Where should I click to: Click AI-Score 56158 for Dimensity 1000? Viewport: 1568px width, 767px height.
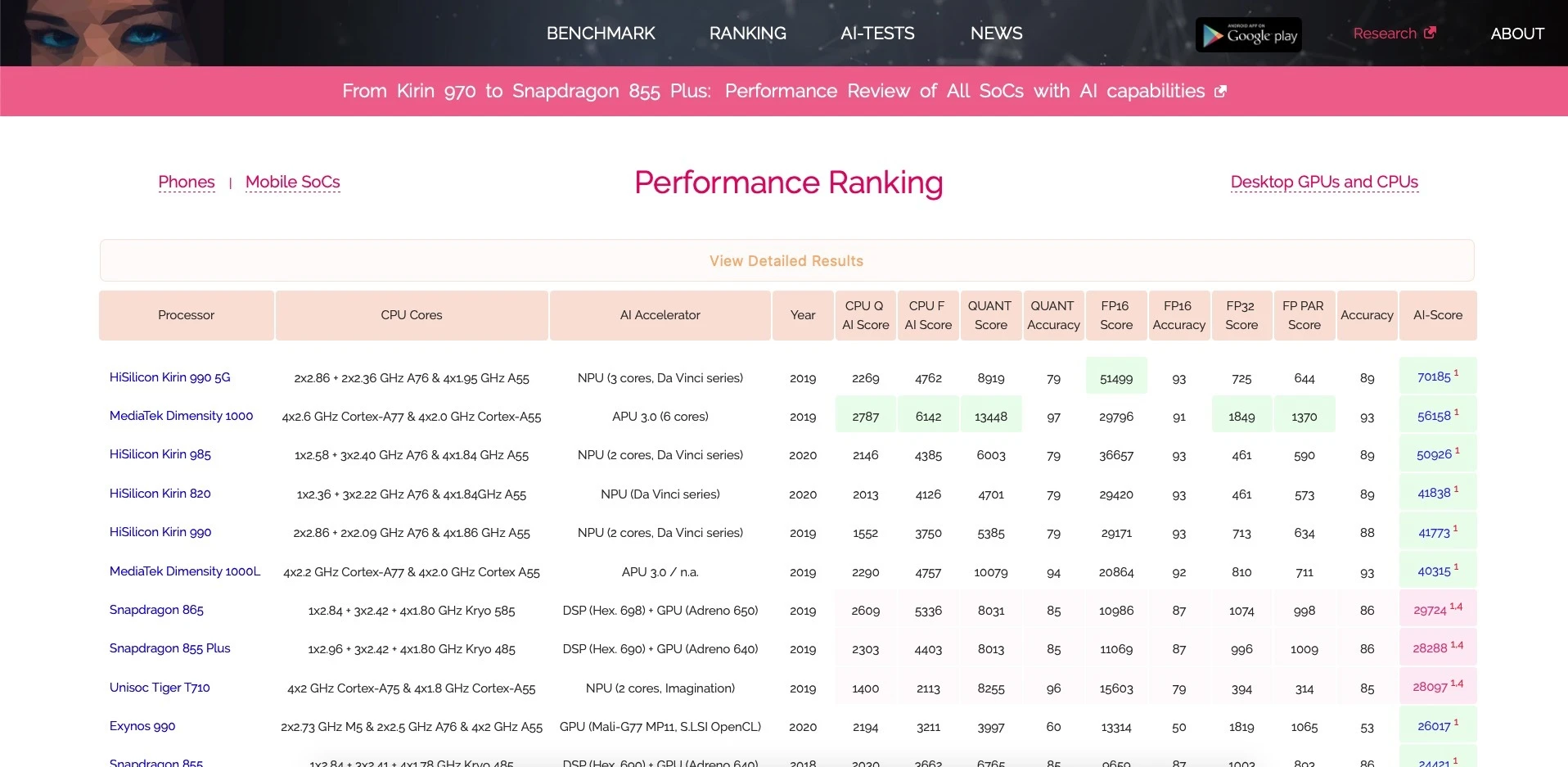(x=1438, y=416)
